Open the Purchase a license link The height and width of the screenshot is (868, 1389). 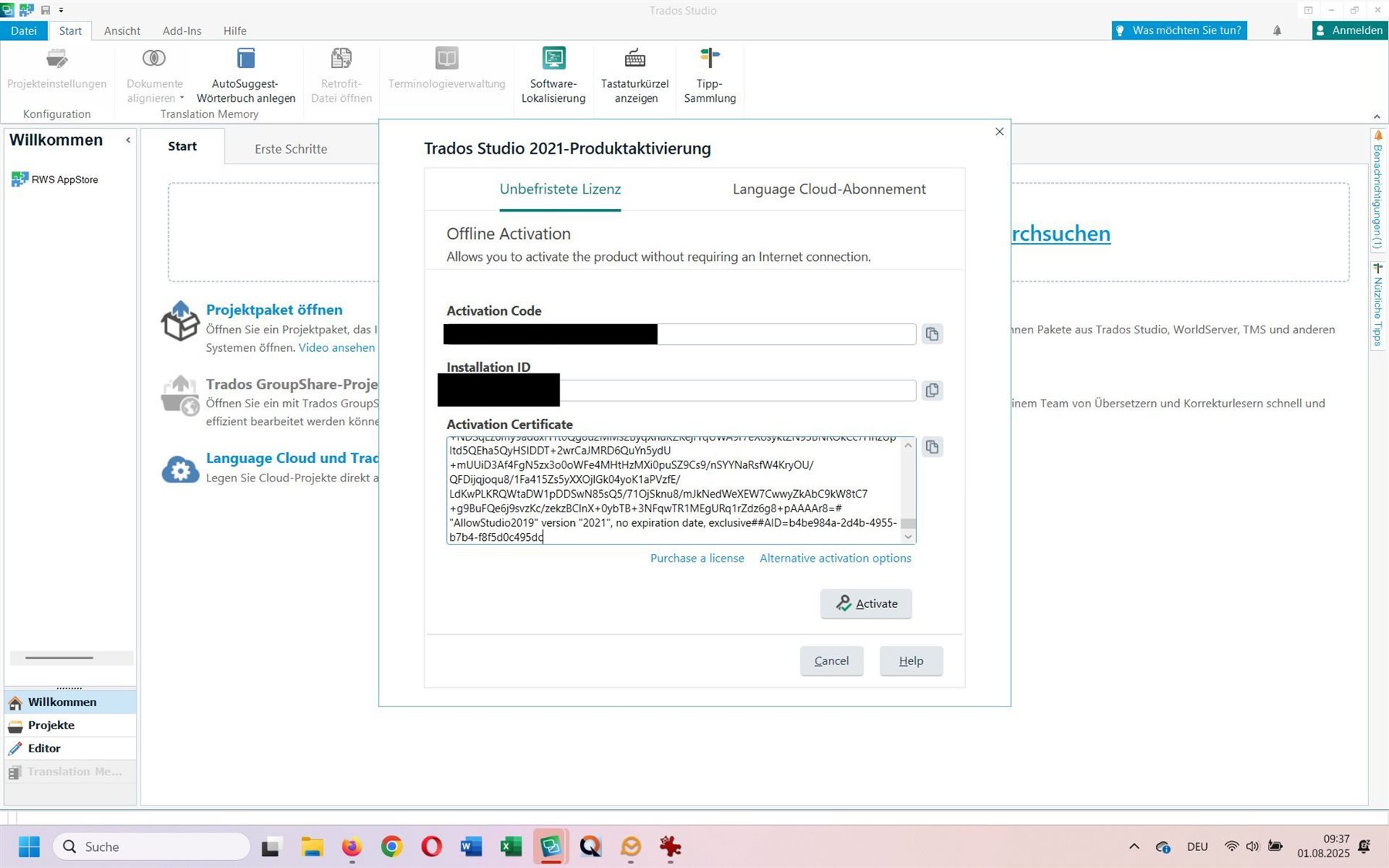[697, 558]
